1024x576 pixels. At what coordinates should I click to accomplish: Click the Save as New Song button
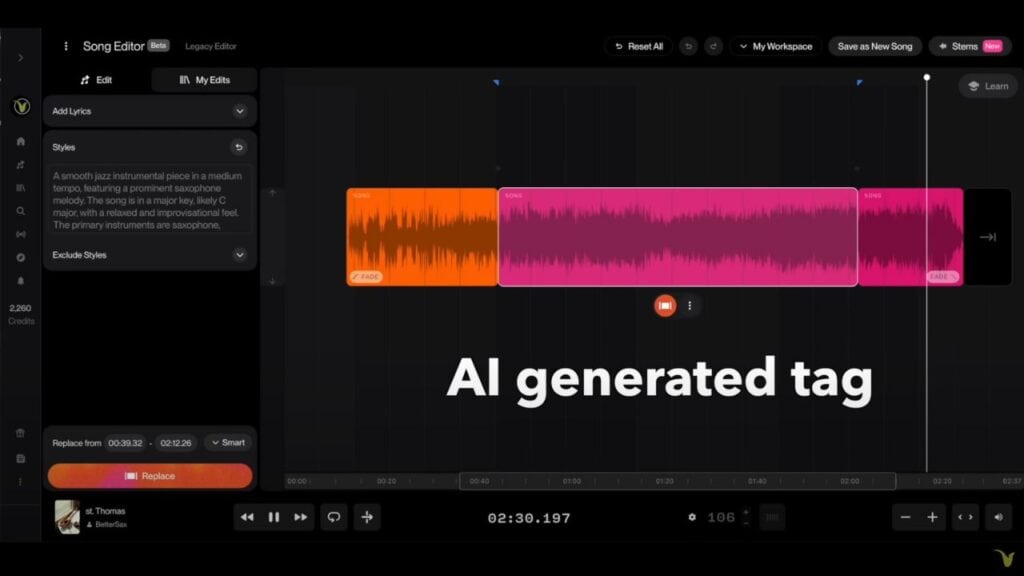click(874, 46)
